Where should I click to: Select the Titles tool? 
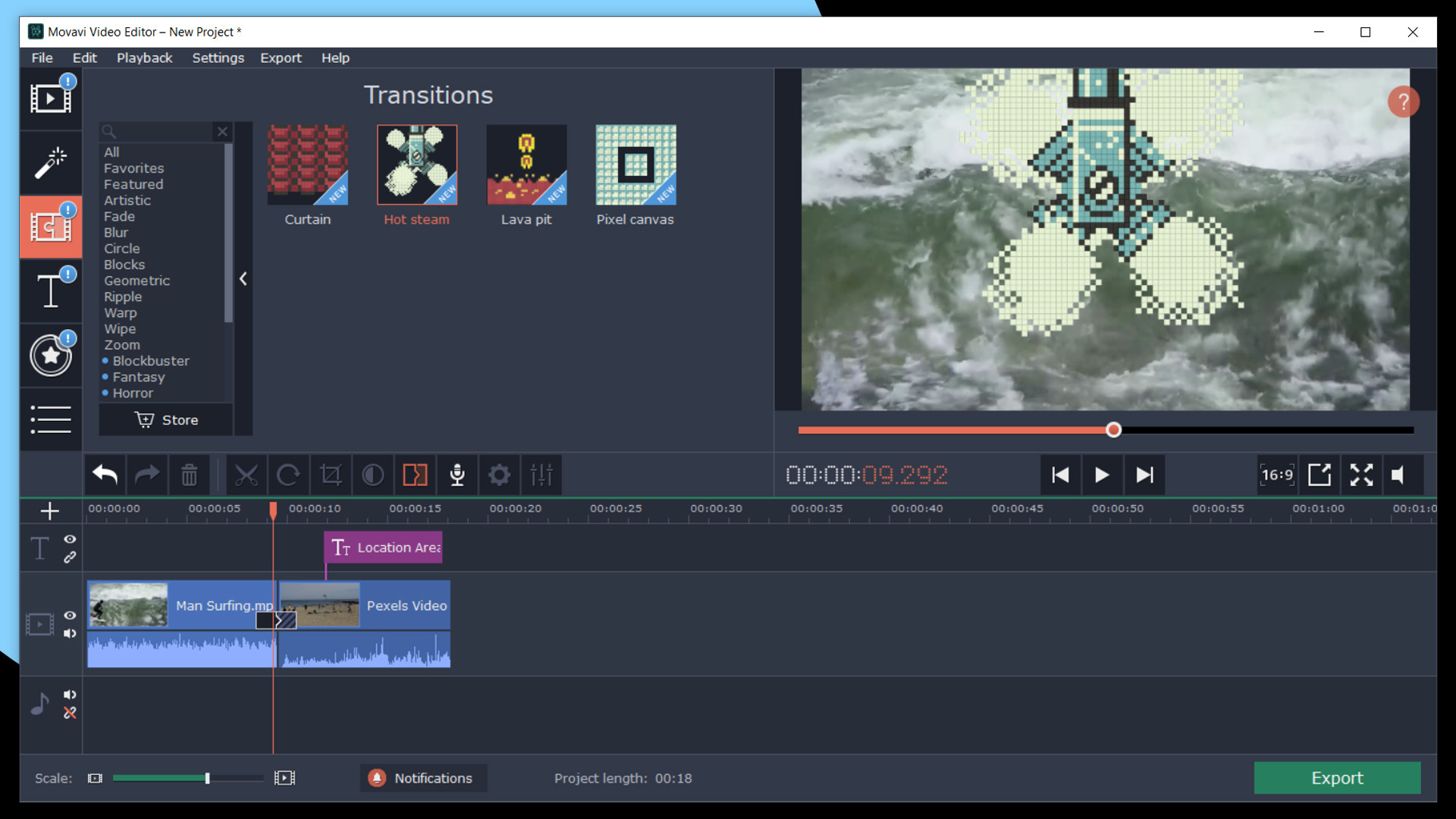click(51, 290)
